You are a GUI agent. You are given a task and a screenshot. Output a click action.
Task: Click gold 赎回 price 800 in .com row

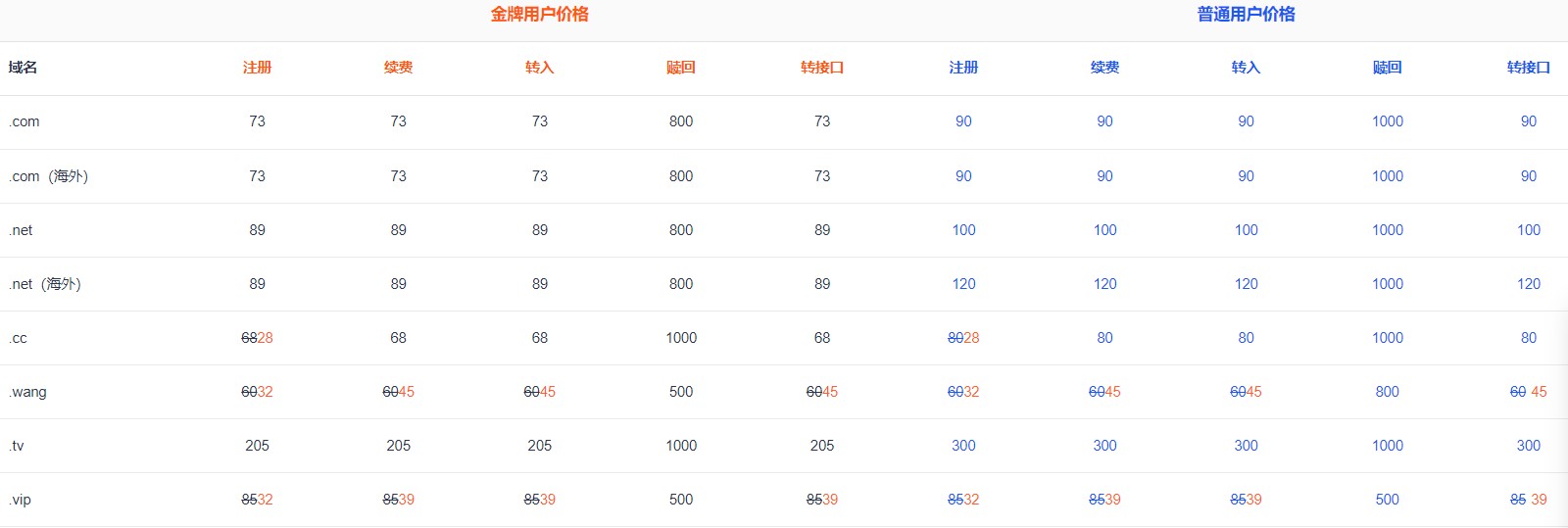click(x=680, y=121)
